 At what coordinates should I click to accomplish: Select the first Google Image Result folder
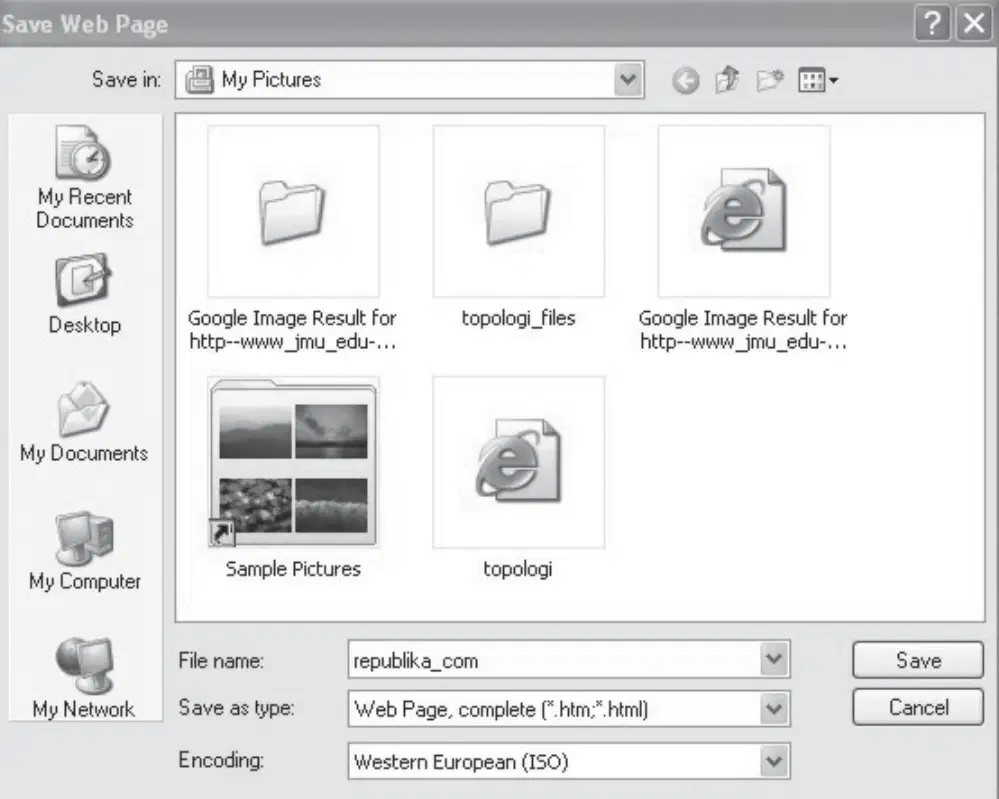292,238
